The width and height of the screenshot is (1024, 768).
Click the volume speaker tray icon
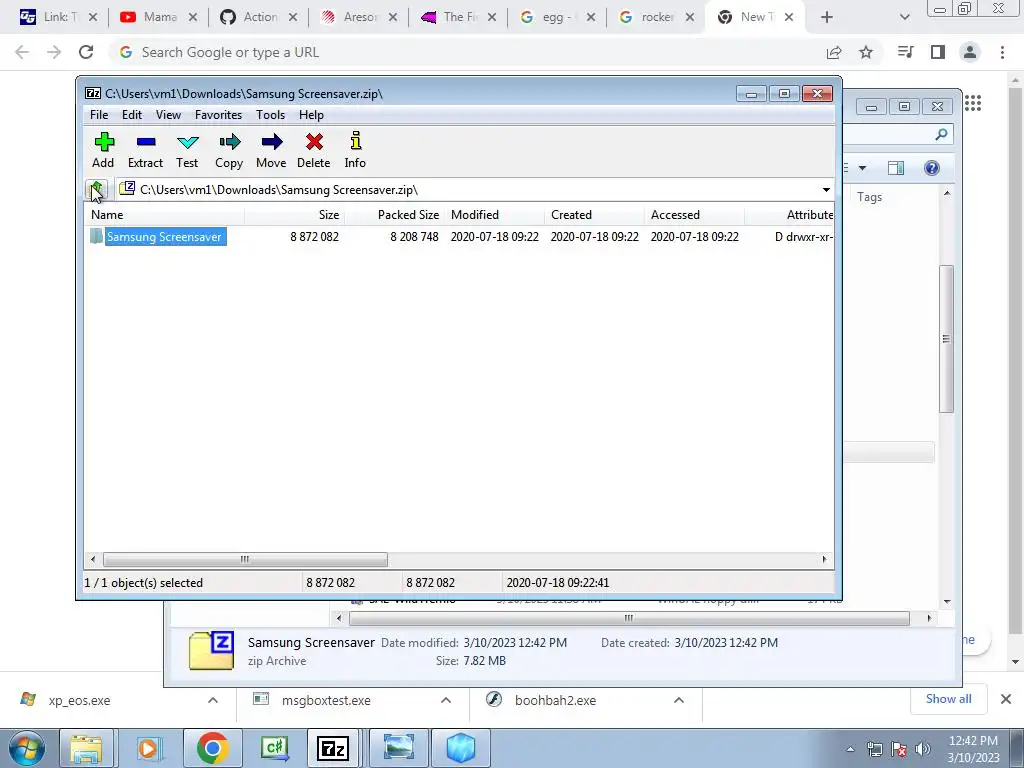923,749
